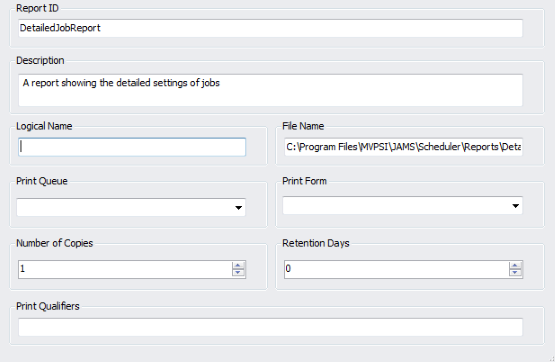Click into the Description text box
The image size is (555, 362).
[270, 90]
